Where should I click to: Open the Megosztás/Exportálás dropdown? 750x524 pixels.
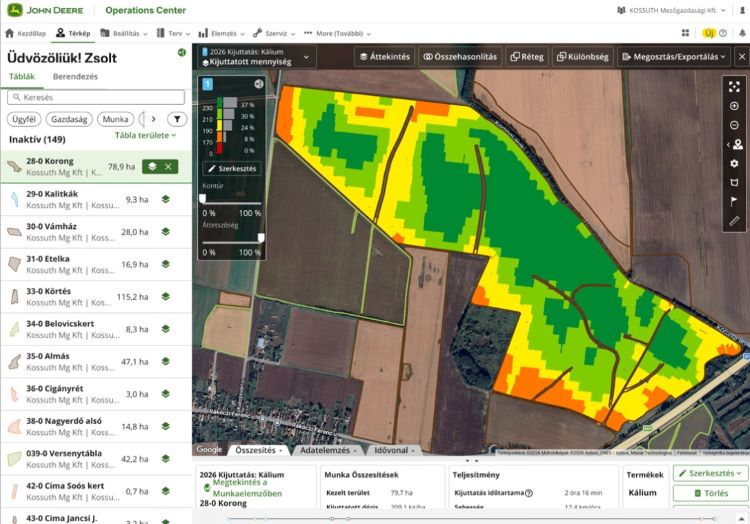point(672,57)
